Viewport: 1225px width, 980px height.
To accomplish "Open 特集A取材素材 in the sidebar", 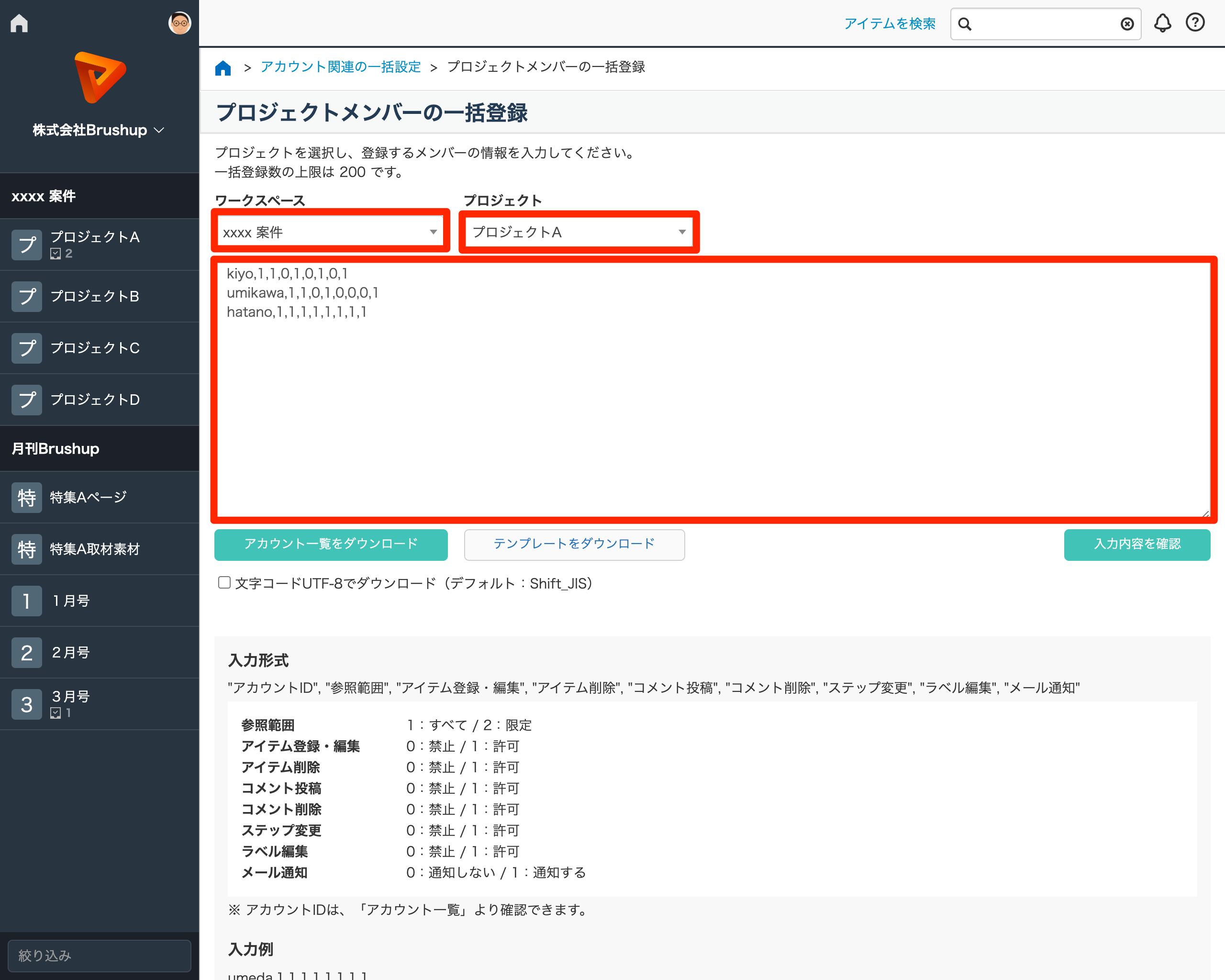I will [95, 549].
